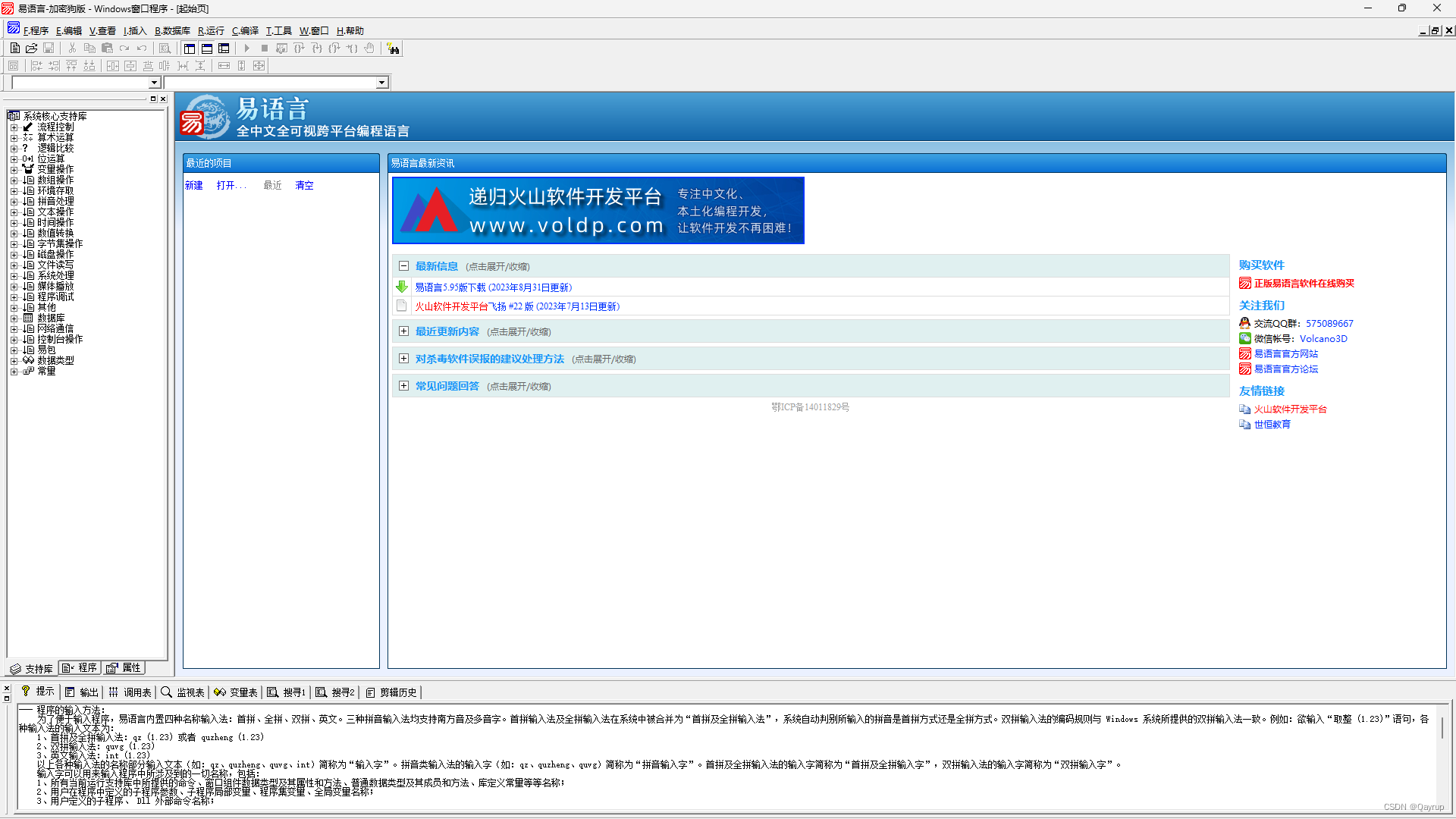Viewport: 1456px width, 819px height.
Task: Click QQ group number 575089667
Action: click(x=1329, y=323)
